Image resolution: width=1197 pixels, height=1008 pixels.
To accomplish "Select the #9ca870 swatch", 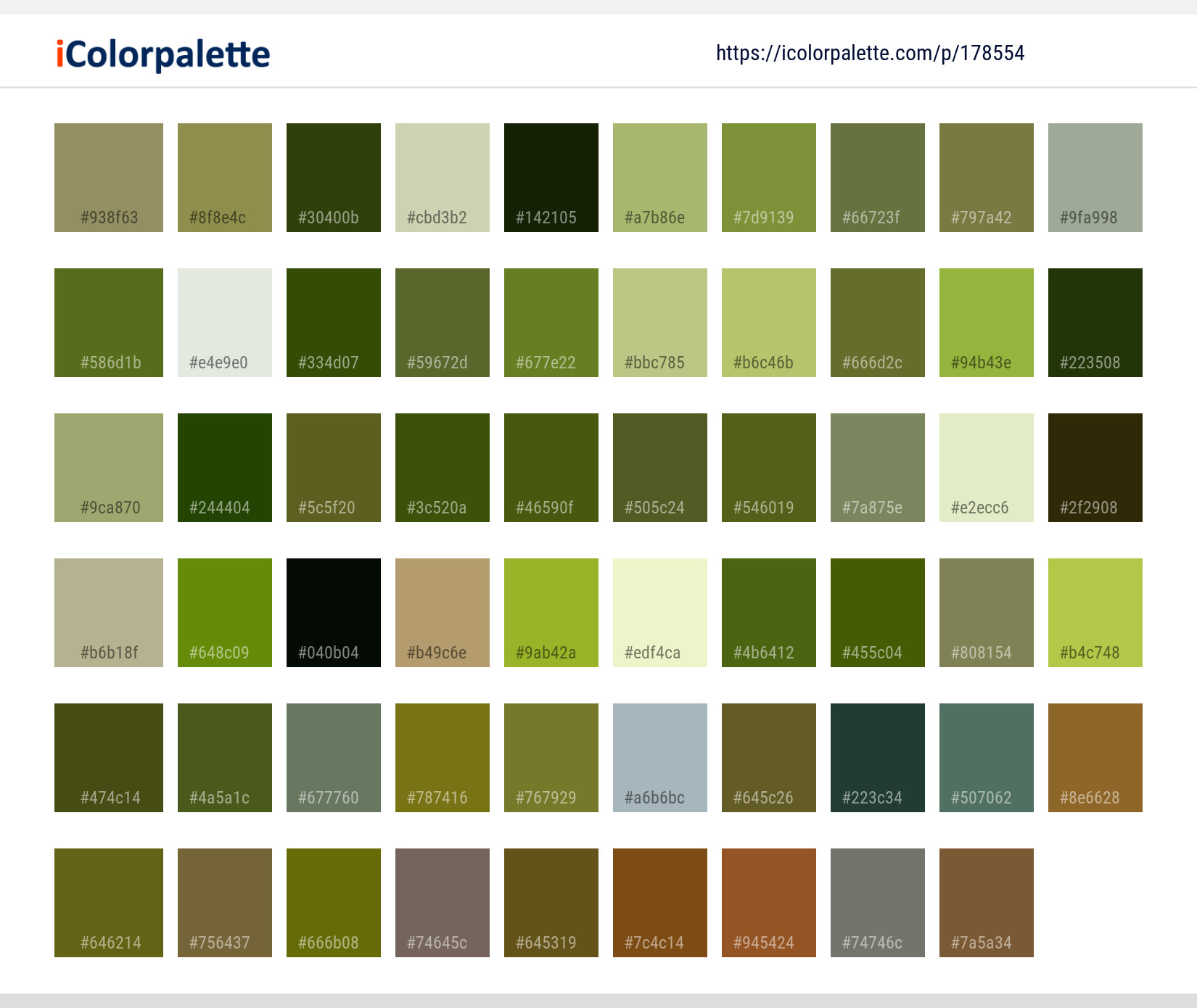I will tap(109, 468).
